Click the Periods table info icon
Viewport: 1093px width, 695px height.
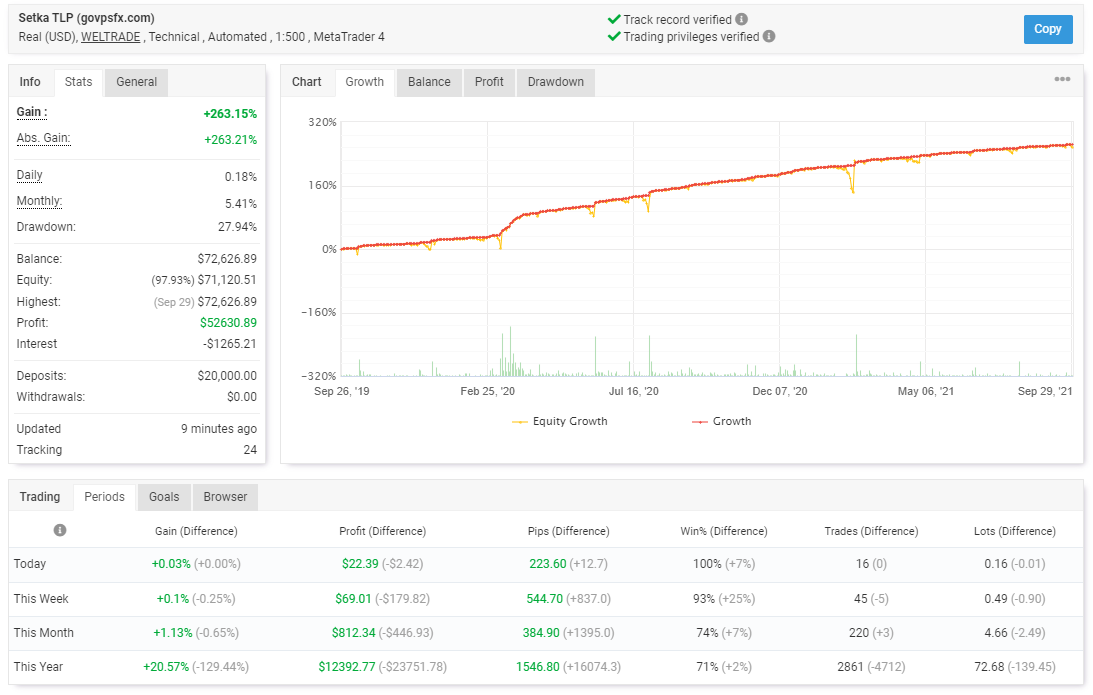point(60,530)
